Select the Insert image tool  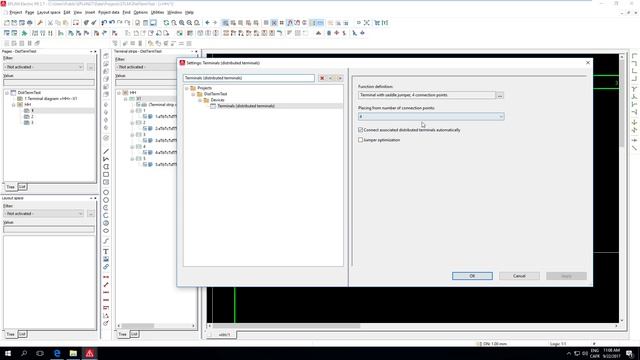point(106,259)
